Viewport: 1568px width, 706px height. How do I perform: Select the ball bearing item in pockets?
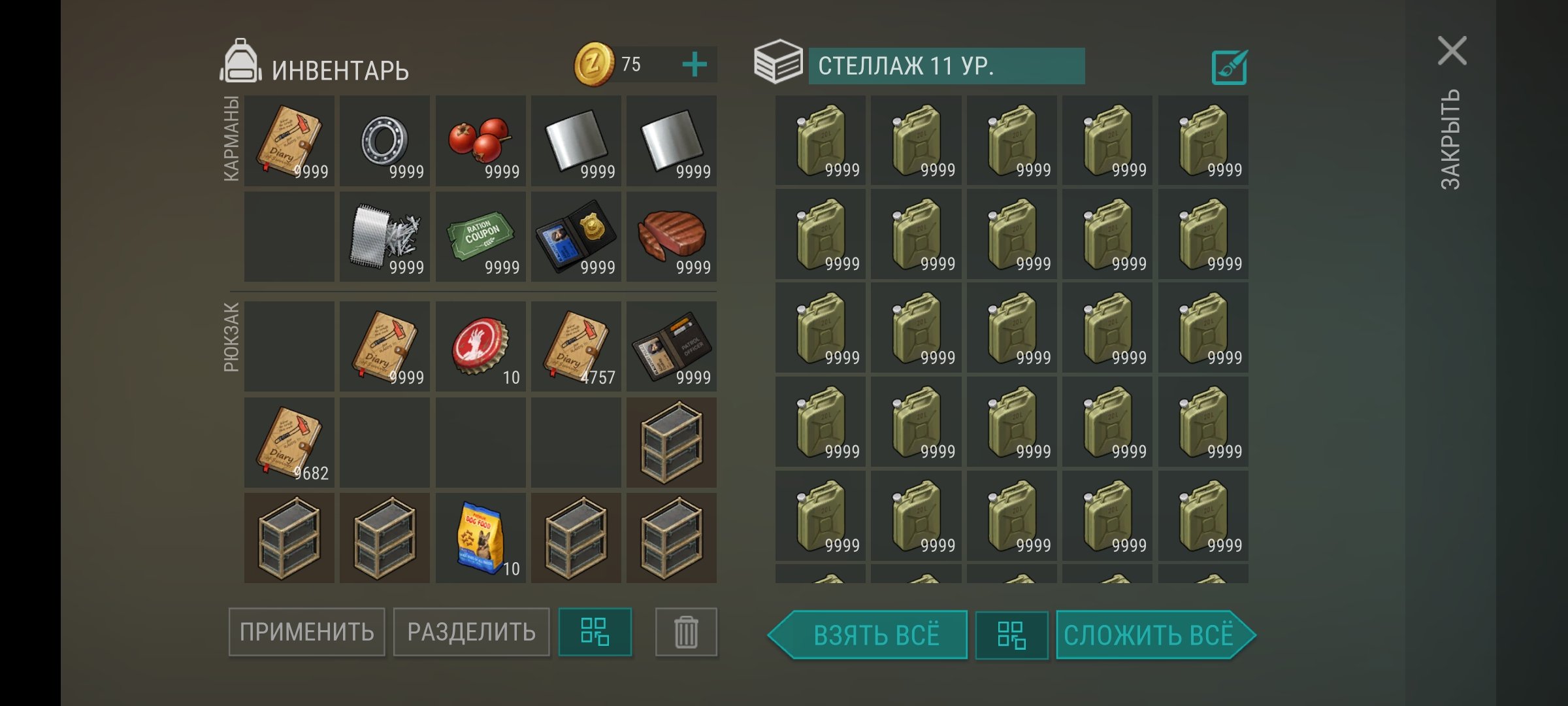tap(385, 141)
